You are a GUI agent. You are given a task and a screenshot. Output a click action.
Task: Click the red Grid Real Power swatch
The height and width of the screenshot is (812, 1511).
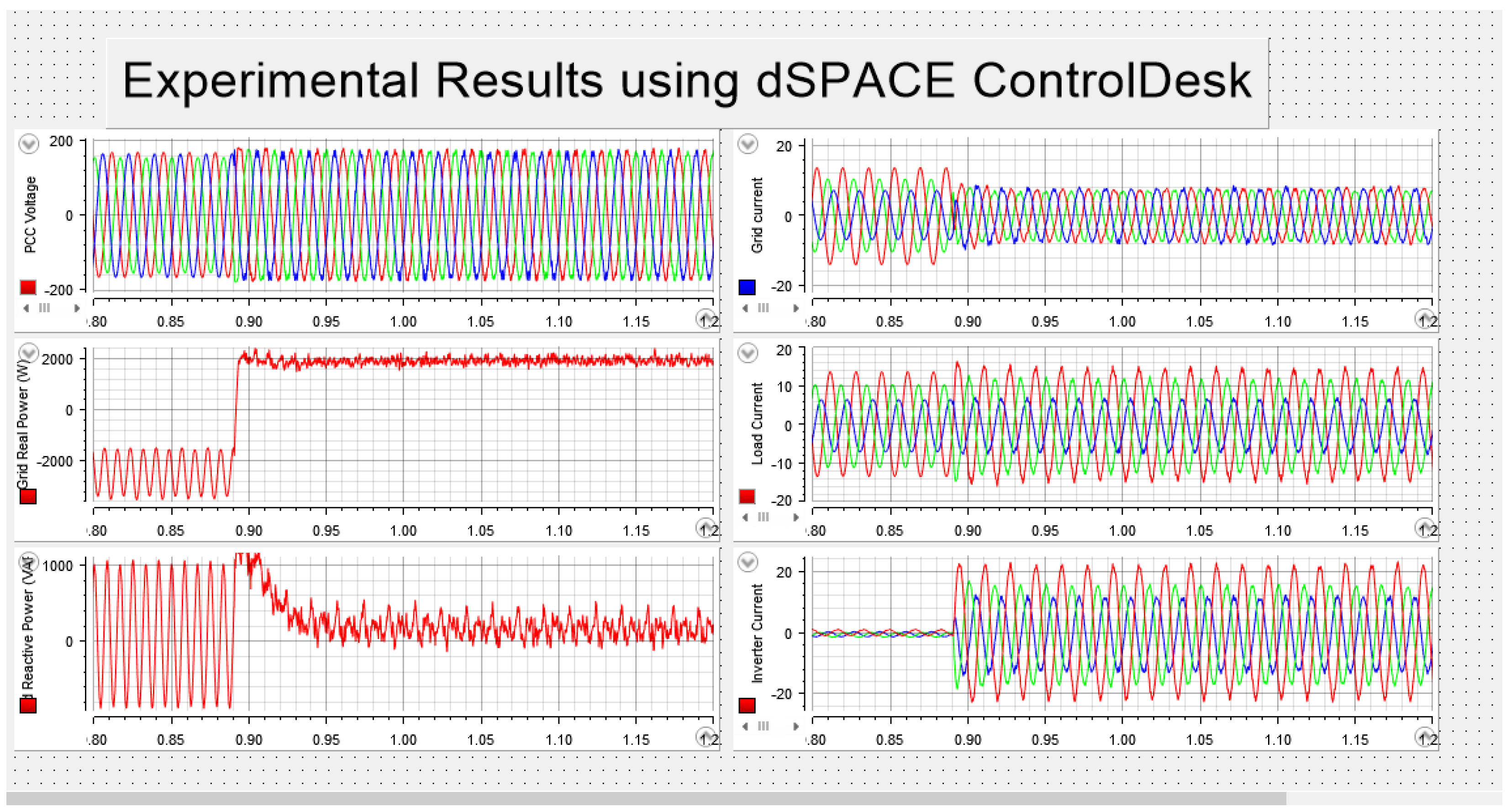[28, 497]
